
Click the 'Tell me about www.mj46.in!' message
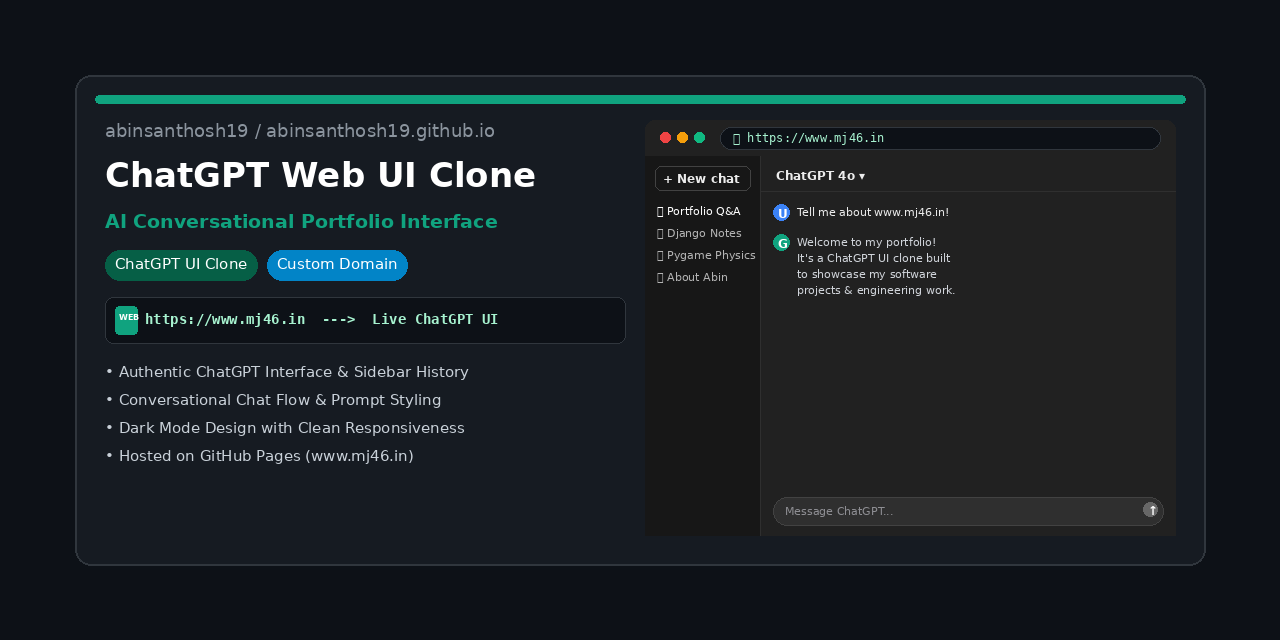(873, 212)
